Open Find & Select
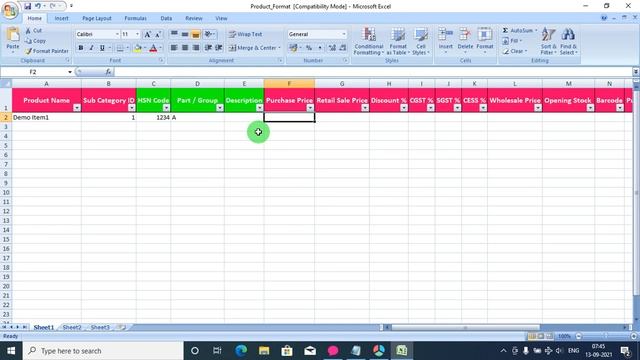Screen dimensions: 640x360 (x=568, y=41)
